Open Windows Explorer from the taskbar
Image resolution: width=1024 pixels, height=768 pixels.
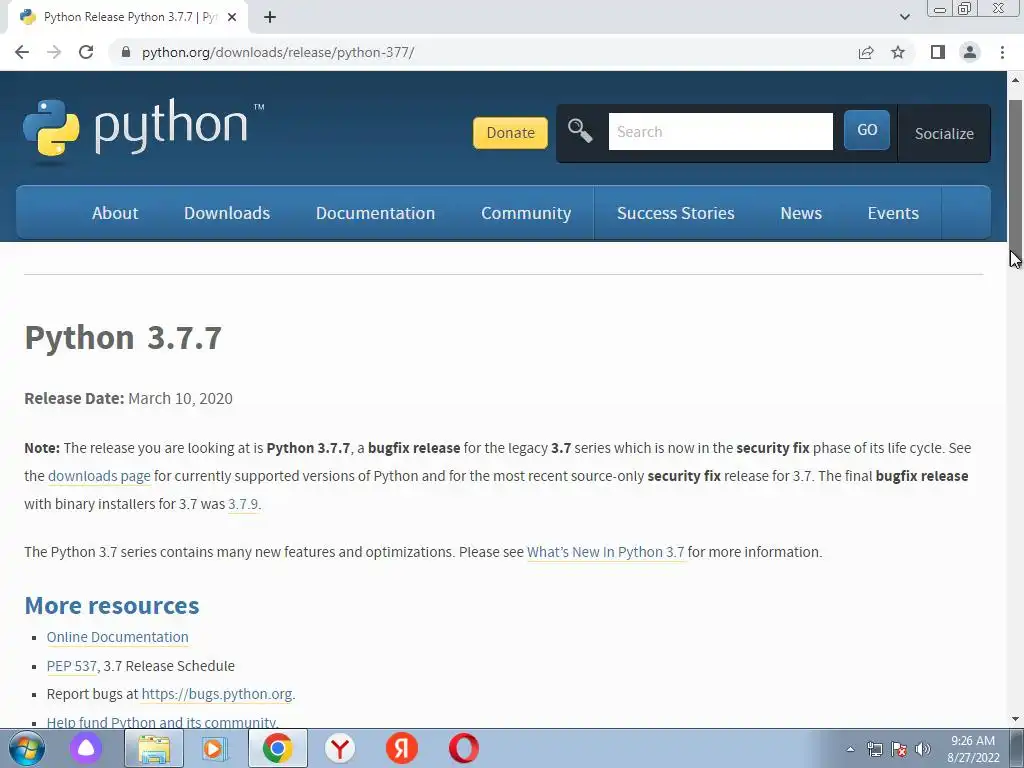click(x=153, y=748)
